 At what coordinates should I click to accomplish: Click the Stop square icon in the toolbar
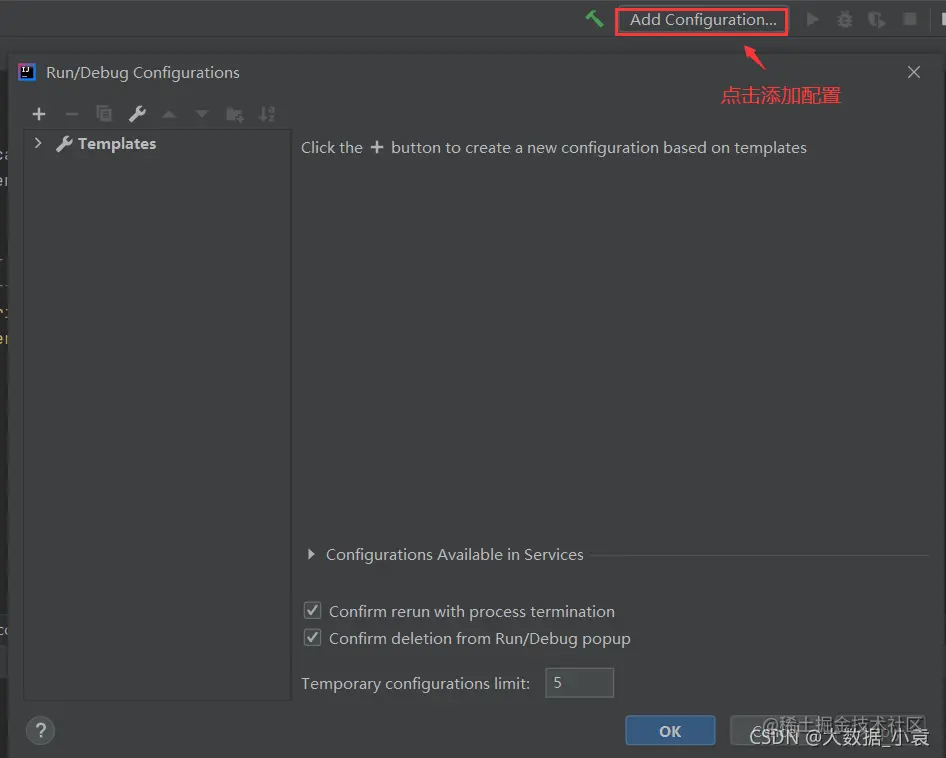tap(910, 19)
